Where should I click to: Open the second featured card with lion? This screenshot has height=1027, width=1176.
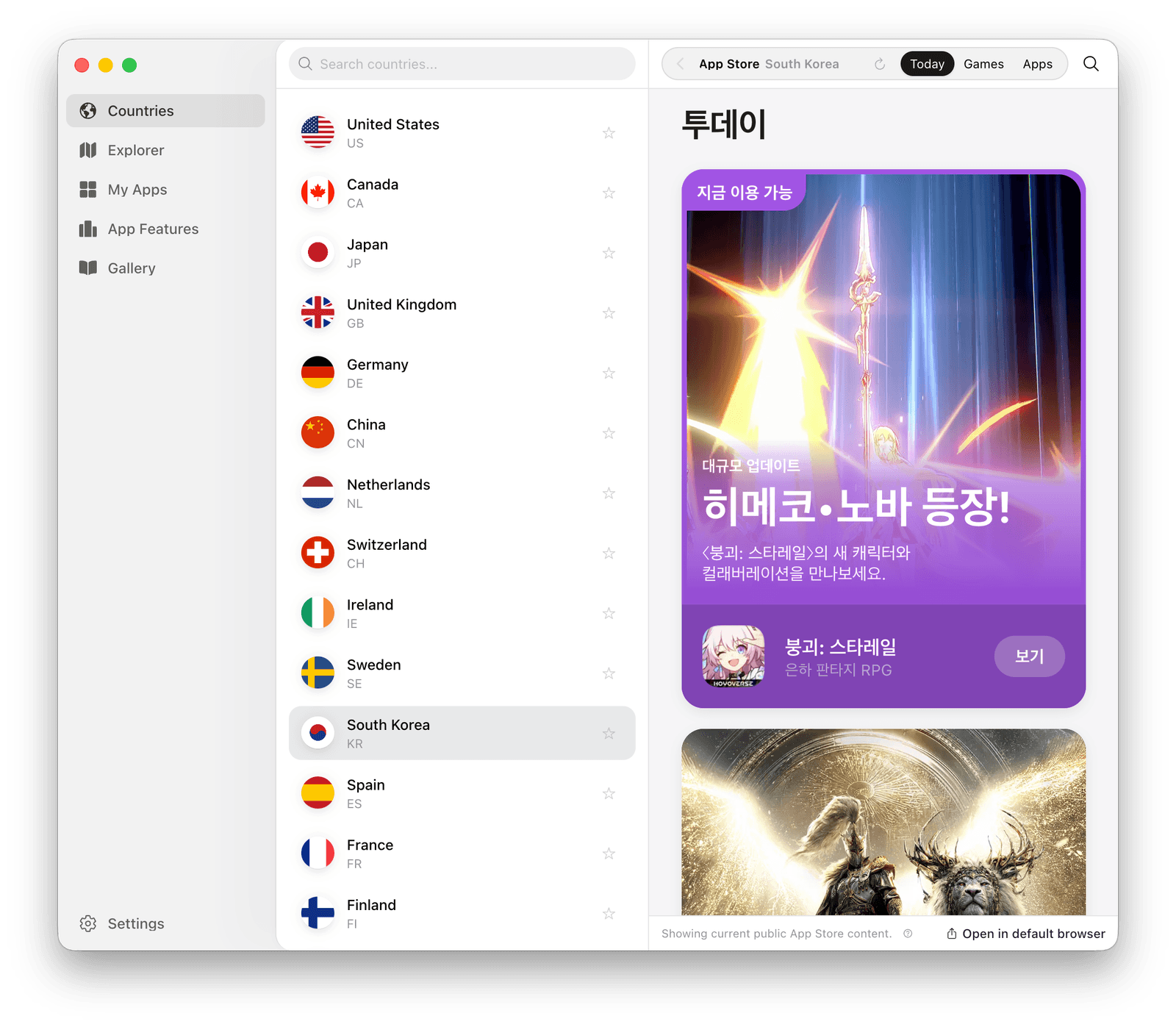pyautogui.click(x=883, y=822)
